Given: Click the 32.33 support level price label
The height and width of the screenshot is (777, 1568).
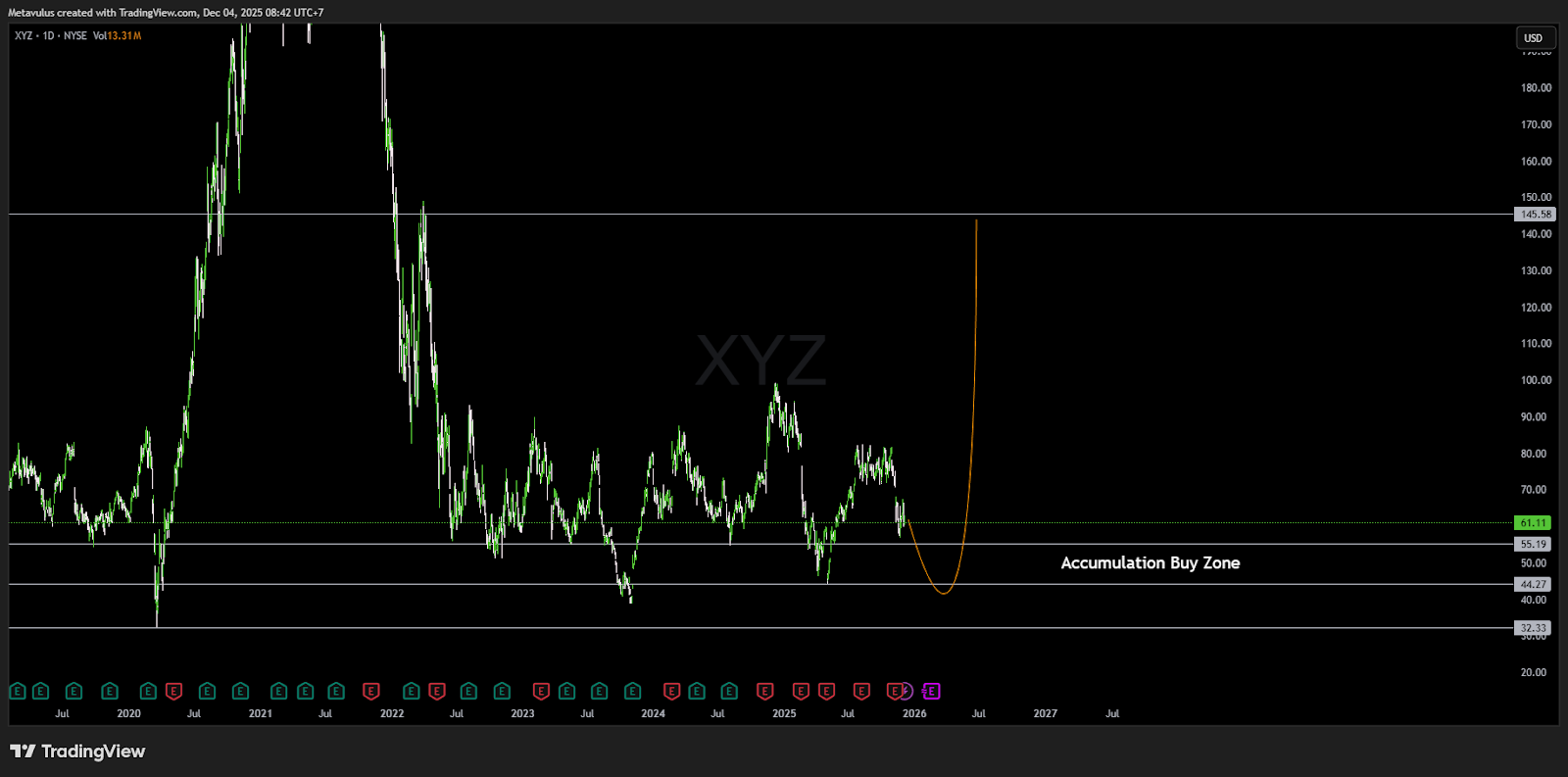Looking at the screenshot, I should click(x=1534, y=628).
